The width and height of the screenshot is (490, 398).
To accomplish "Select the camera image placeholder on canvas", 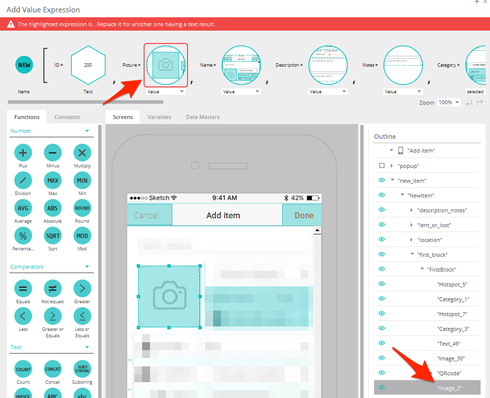I will (x=169, y=296).
